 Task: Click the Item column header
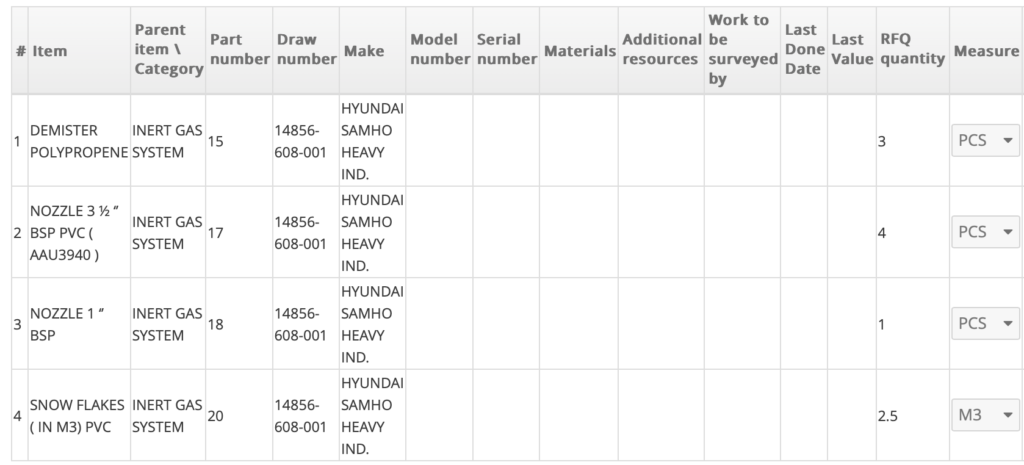[x=49, y=50]
